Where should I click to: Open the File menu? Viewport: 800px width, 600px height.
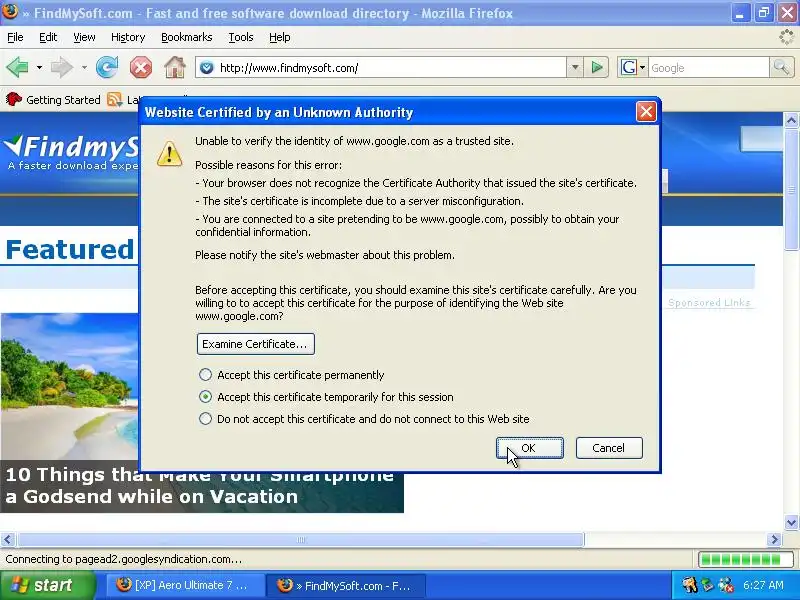(x=15, y=37)
